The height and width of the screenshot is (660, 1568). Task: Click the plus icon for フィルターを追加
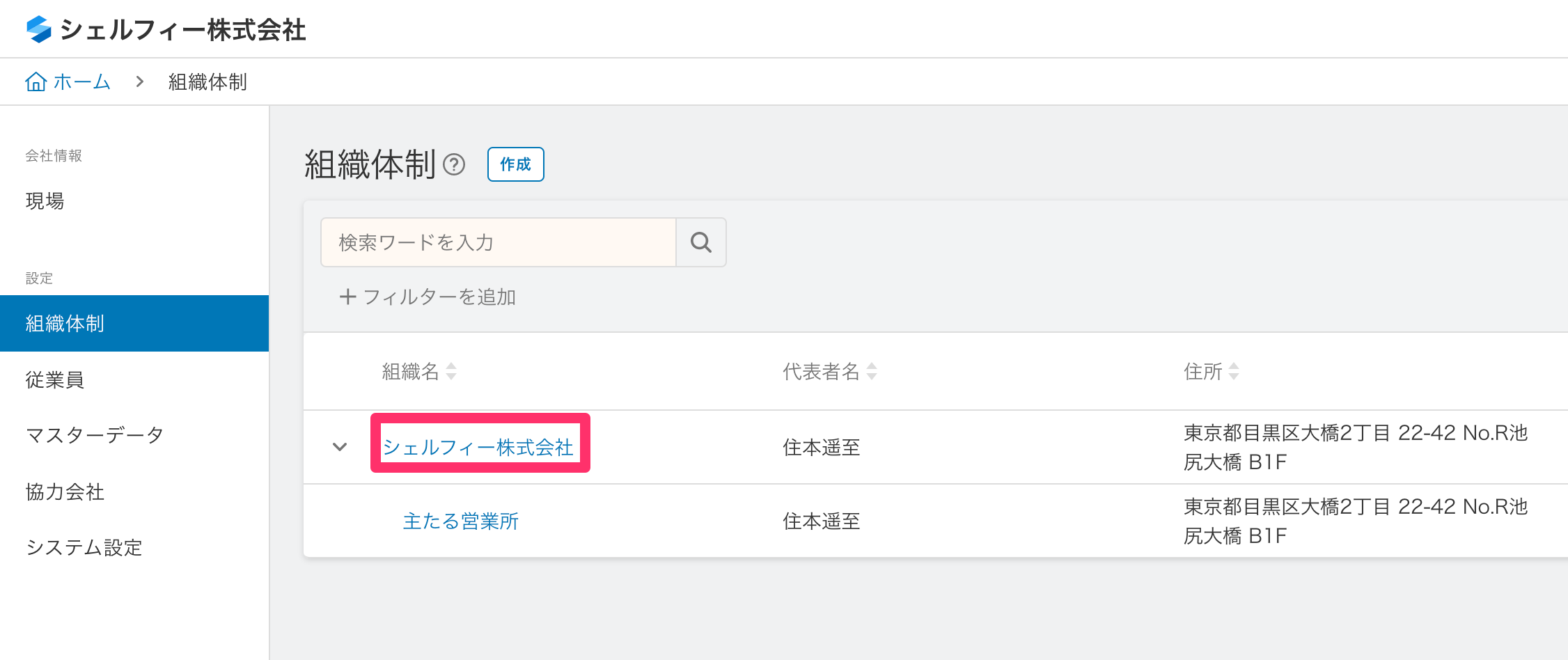[x=347, y=297]
